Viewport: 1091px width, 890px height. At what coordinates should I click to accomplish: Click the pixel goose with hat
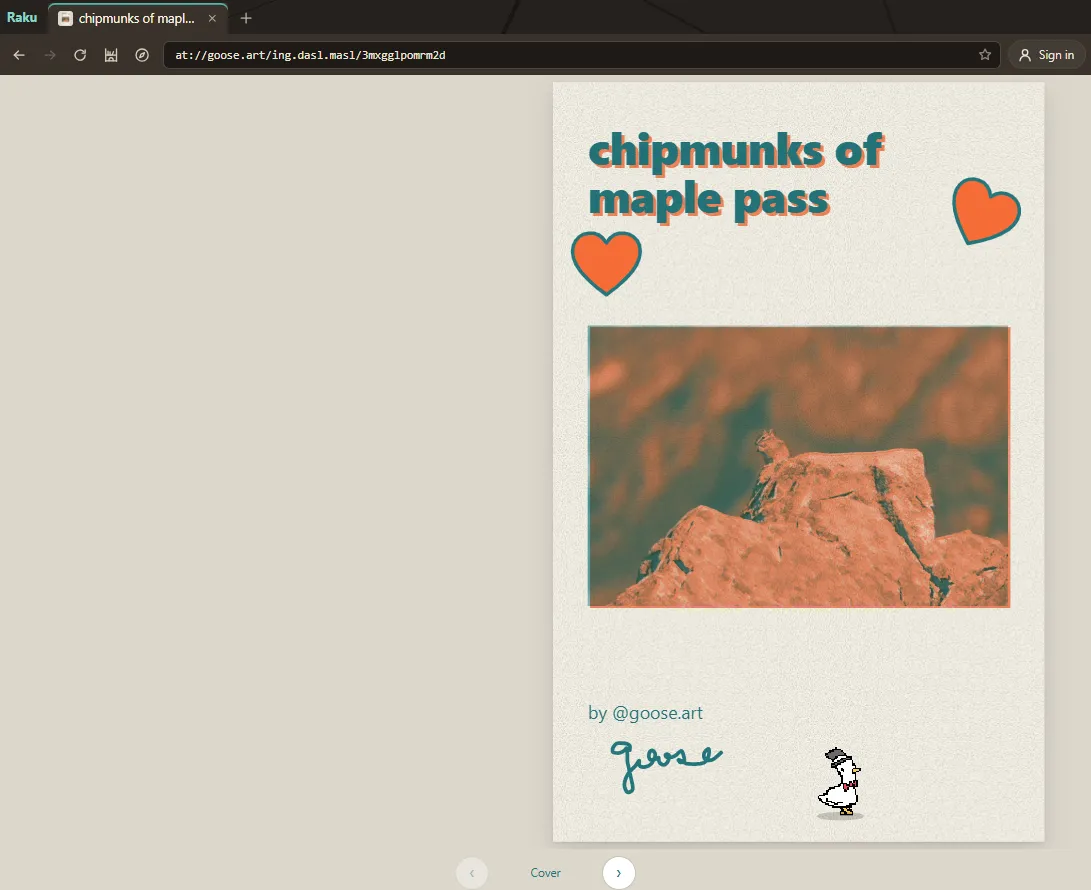[x=840, y=782]
